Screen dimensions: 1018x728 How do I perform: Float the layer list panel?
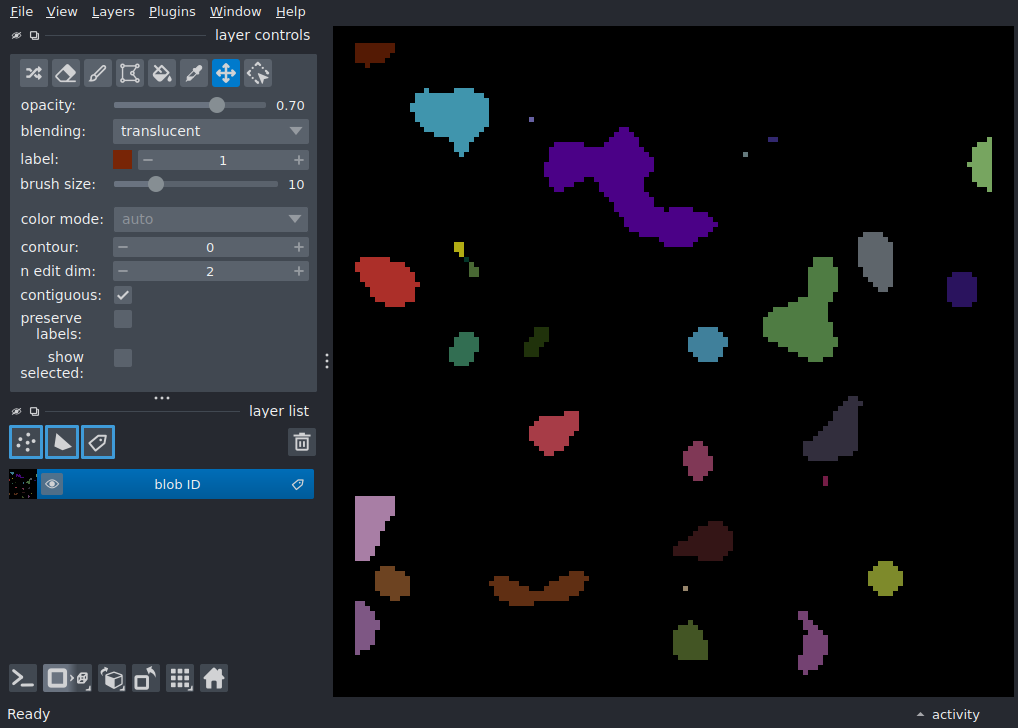[x=34, y=412]
